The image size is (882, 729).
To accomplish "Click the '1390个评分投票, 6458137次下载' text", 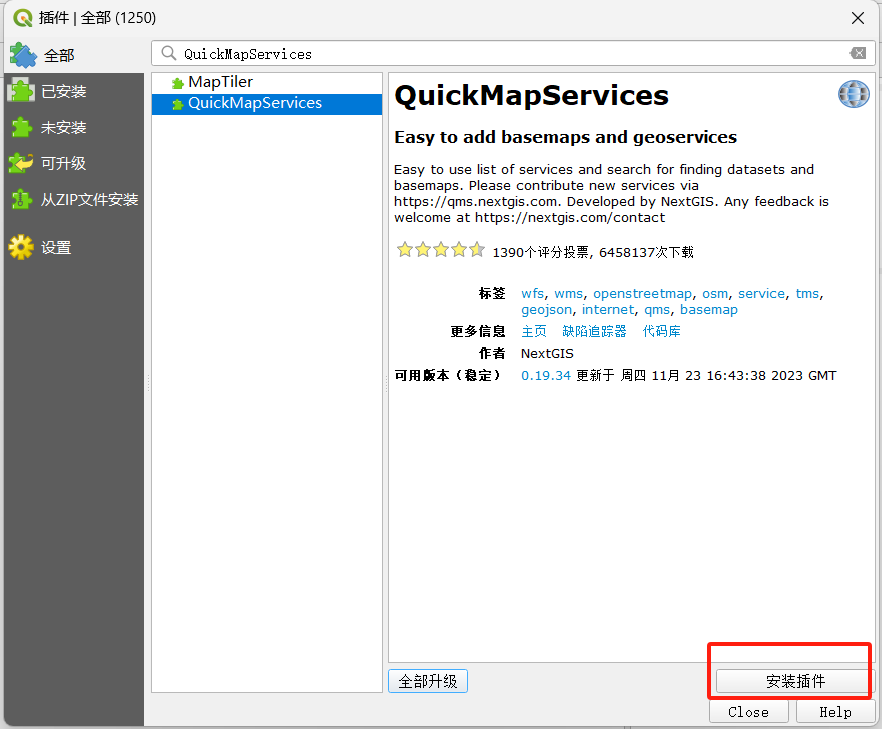I will coord(593,253).
